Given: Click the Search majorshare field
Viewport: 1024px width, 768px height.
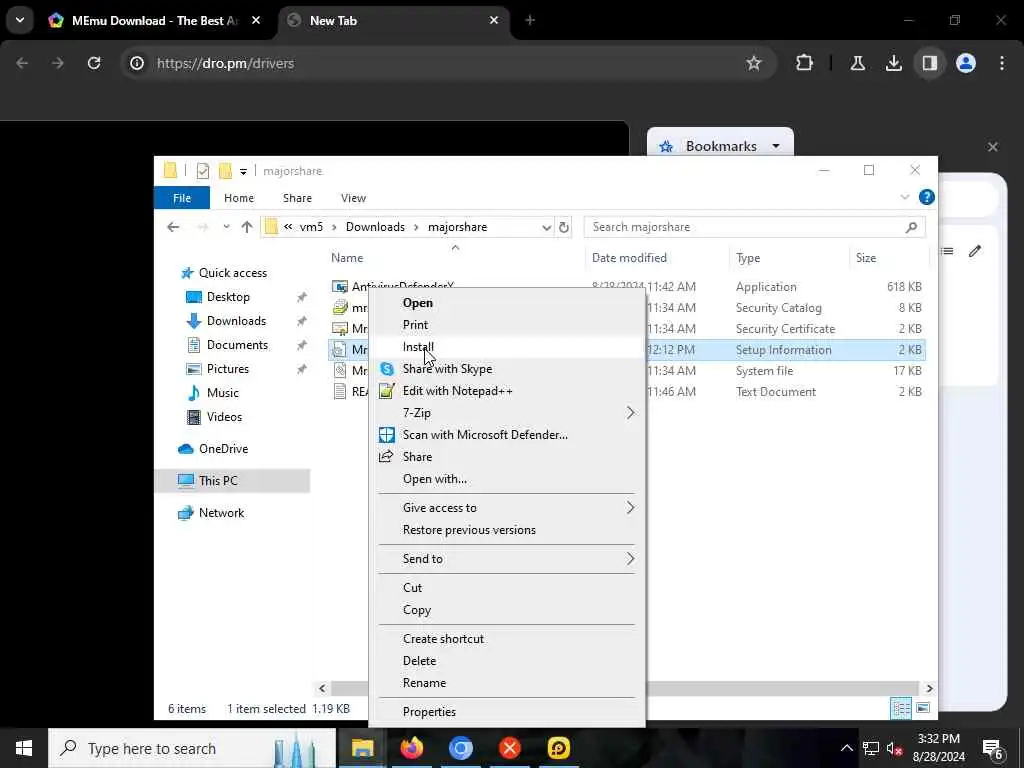Looking at the screenshot, I should pos(755,227).
